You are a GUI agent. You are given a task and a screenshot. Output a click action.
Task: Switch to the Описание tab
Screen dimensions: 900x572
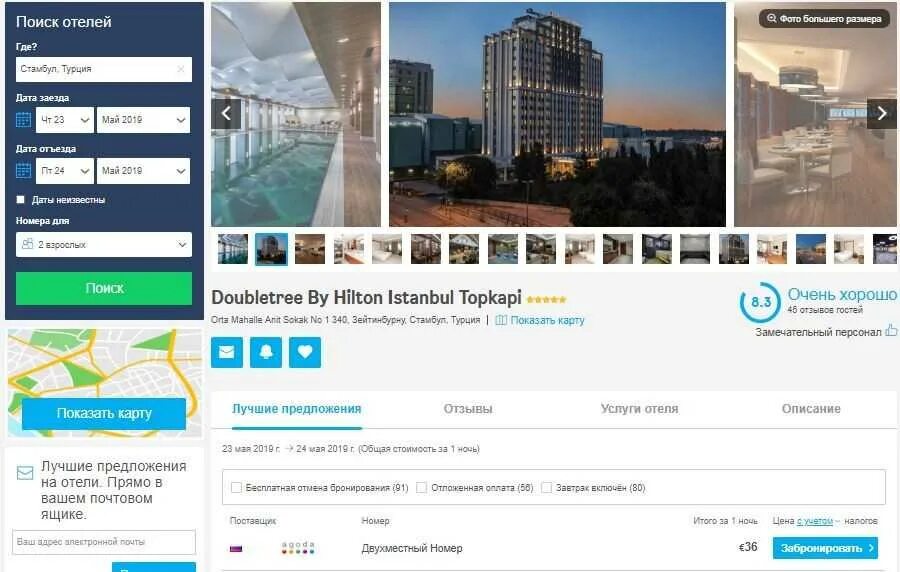click(811, 409)
